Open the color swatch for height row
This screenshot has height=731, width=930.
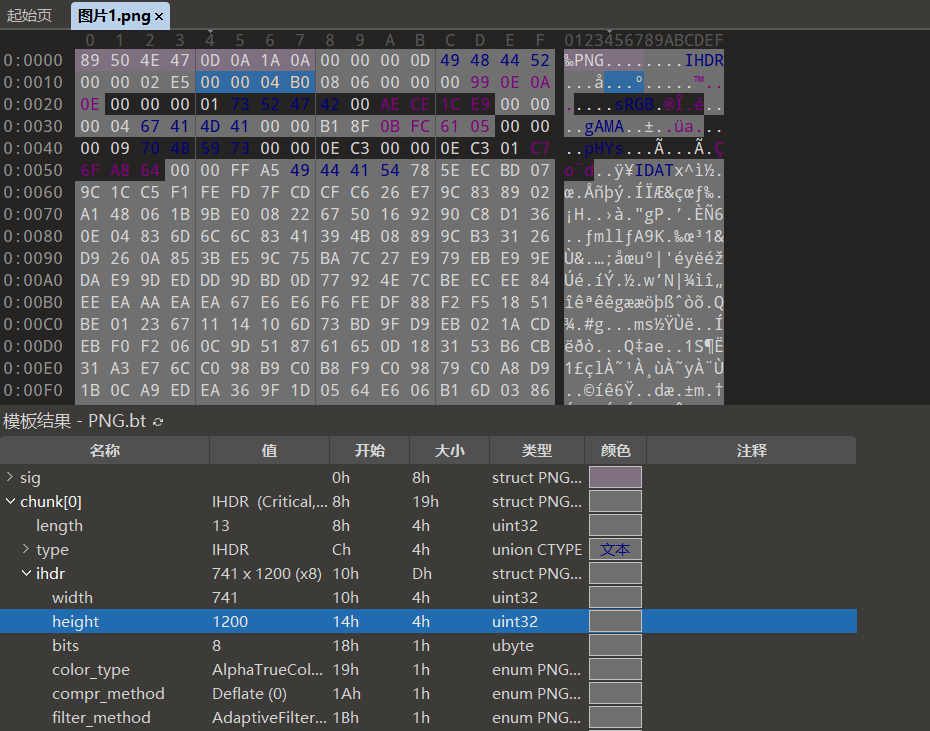615,621
